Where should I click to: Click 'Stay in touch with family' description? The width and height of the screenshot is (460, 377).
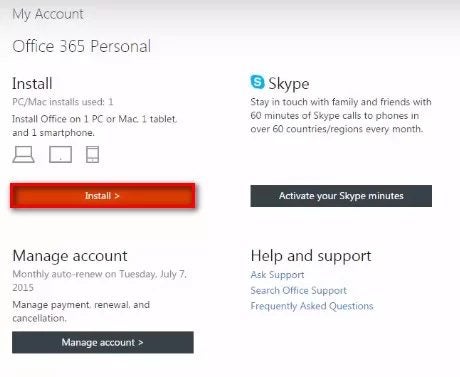tap(341, 115)
